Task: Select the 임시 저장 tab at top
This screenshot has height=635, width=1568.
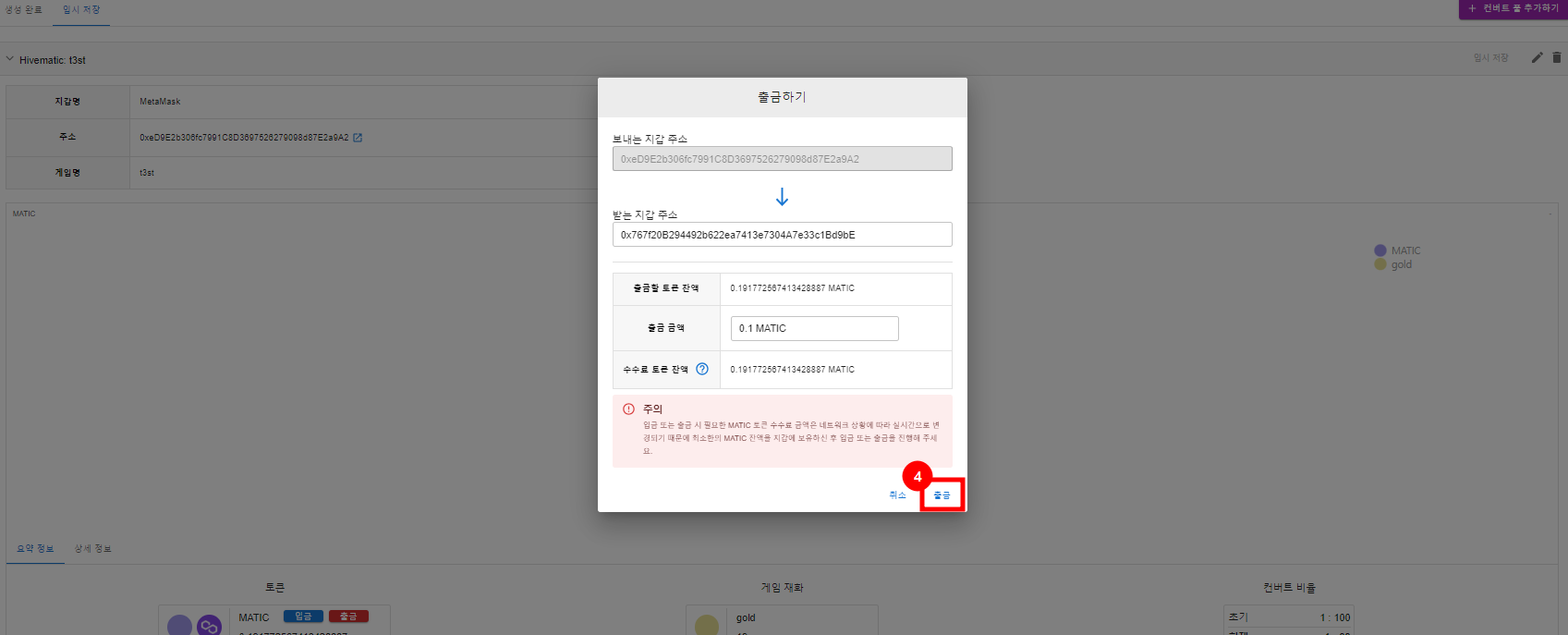Action: tap(81, 9)
